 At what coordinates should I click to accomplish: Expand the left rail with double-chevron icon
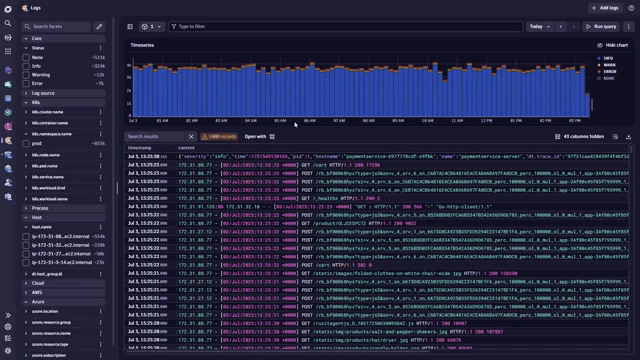8,315
